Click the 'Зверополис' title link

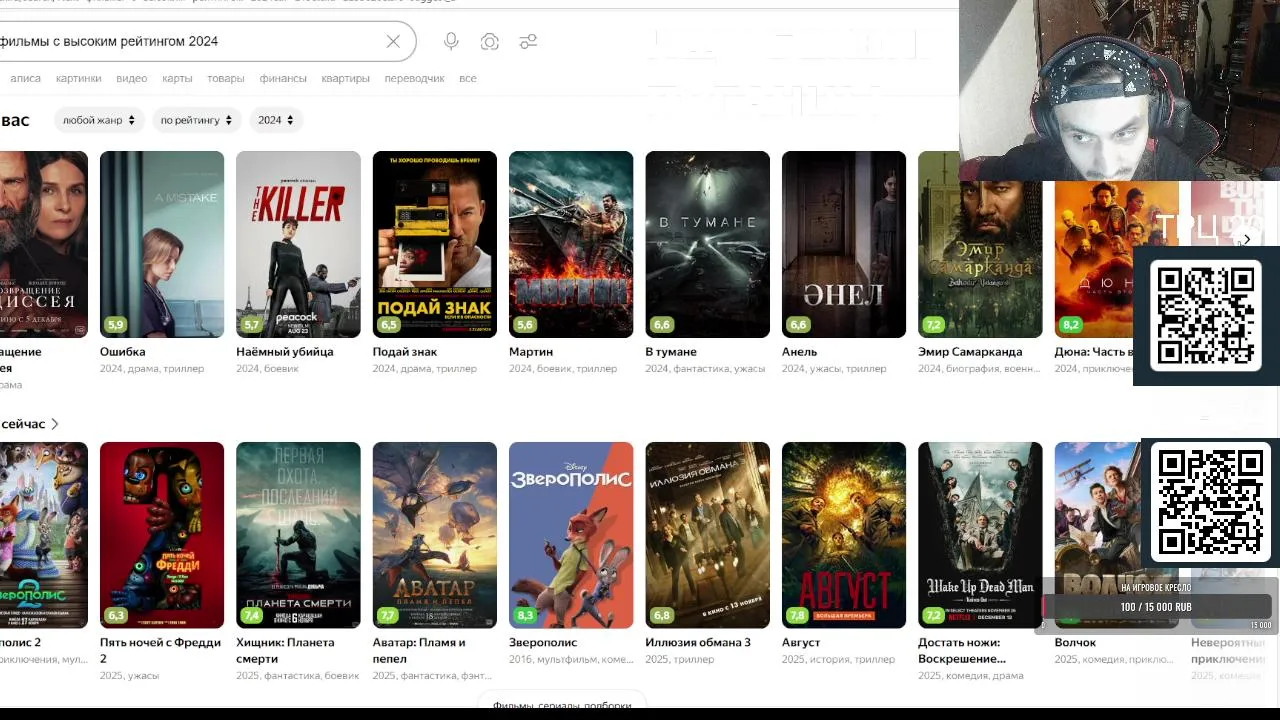pos(543,643)
